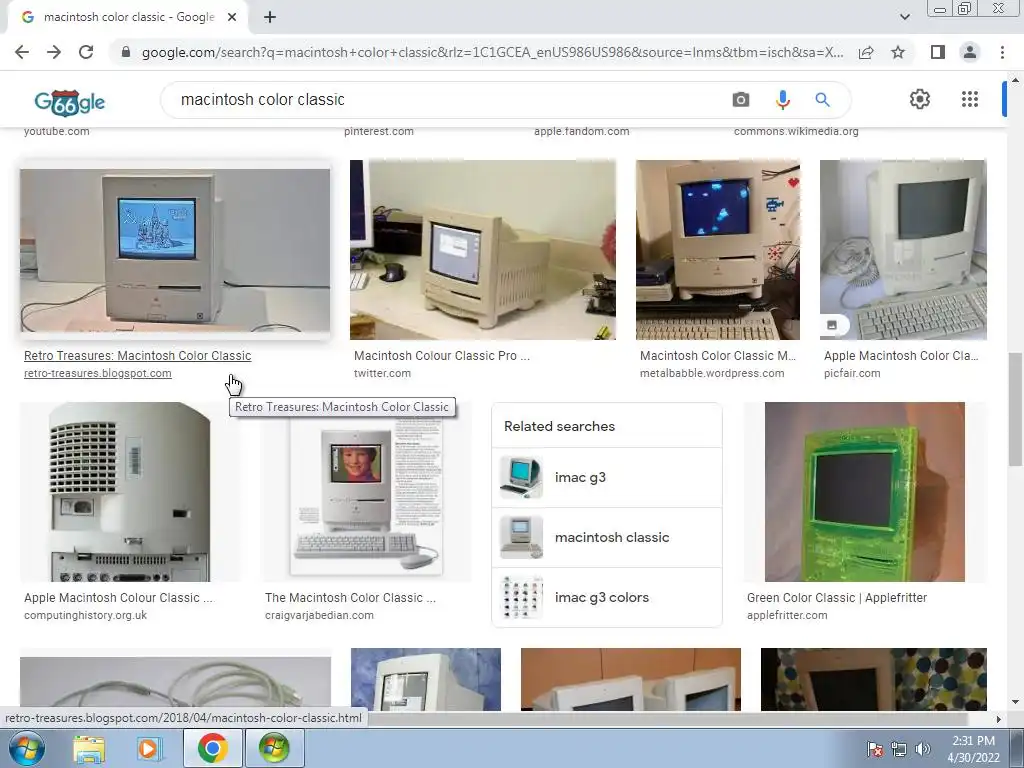Go back using the browser back arrow
The height and width of the screenshot is (768, 1024).
point(22,52)
